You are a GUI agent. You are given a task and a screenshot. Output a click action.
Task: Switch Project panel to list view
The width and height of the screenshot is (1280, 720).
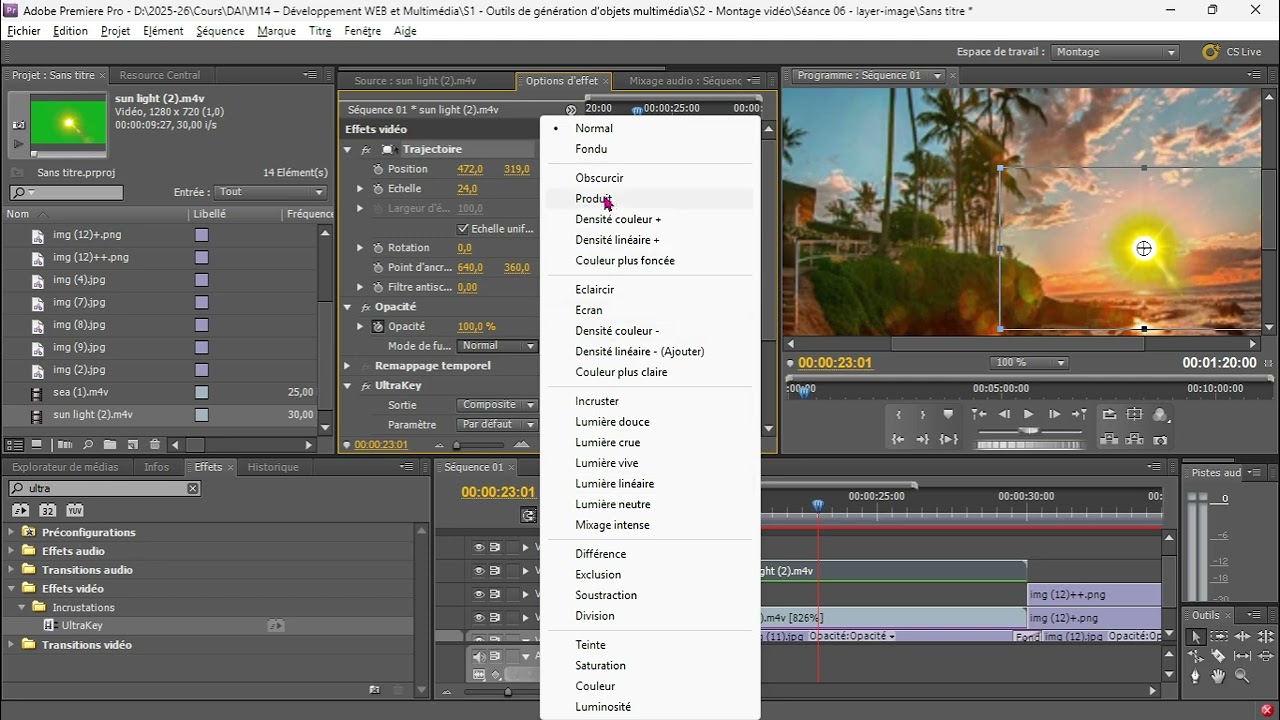[15, 445]
